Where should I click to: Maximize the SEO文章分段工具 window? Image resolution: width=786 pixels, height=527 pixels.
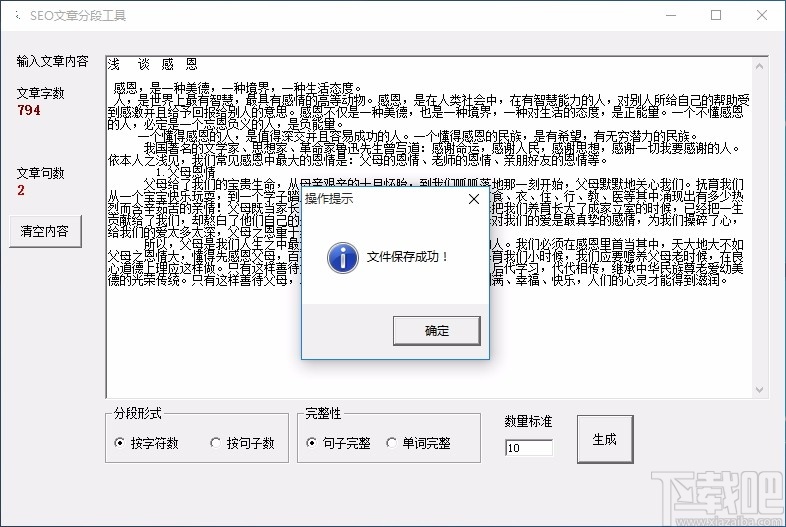716,16
